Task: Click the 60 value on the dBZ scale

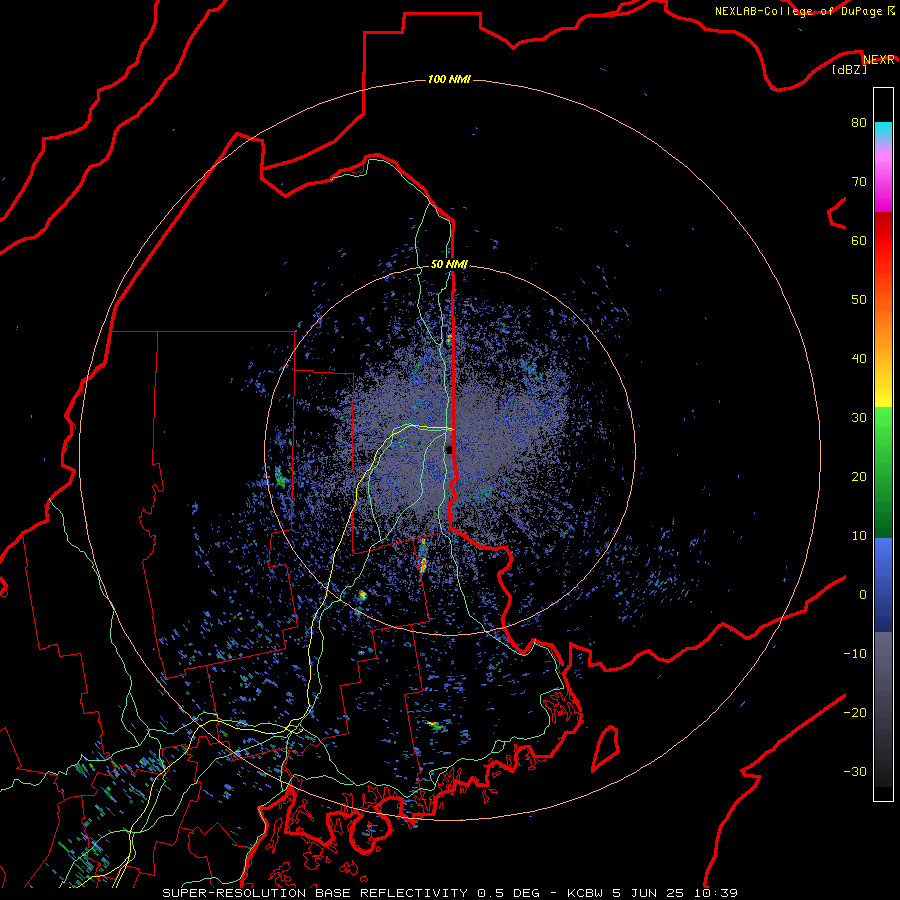Action: (859, 240)
